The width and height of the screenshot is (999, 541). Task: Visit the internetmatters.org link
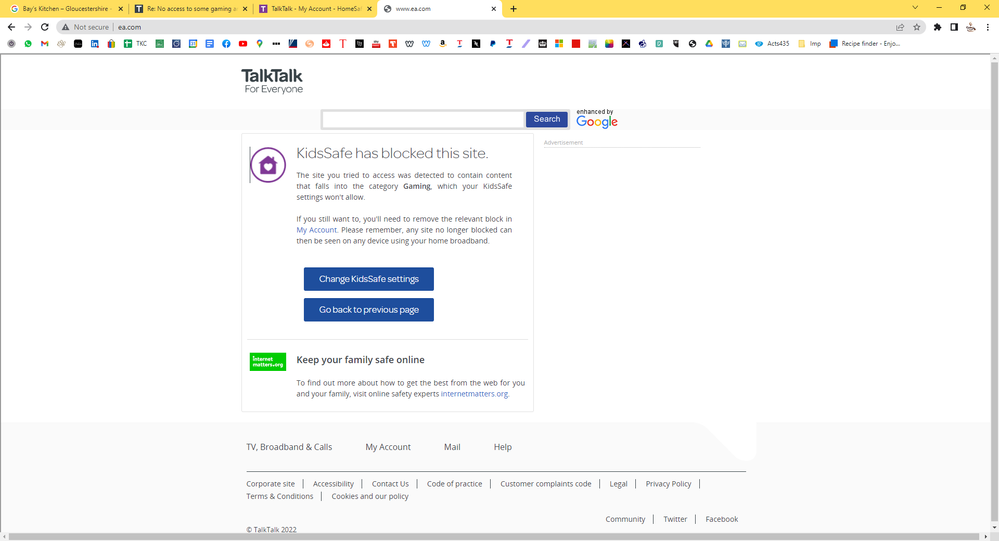click(474, 394)
